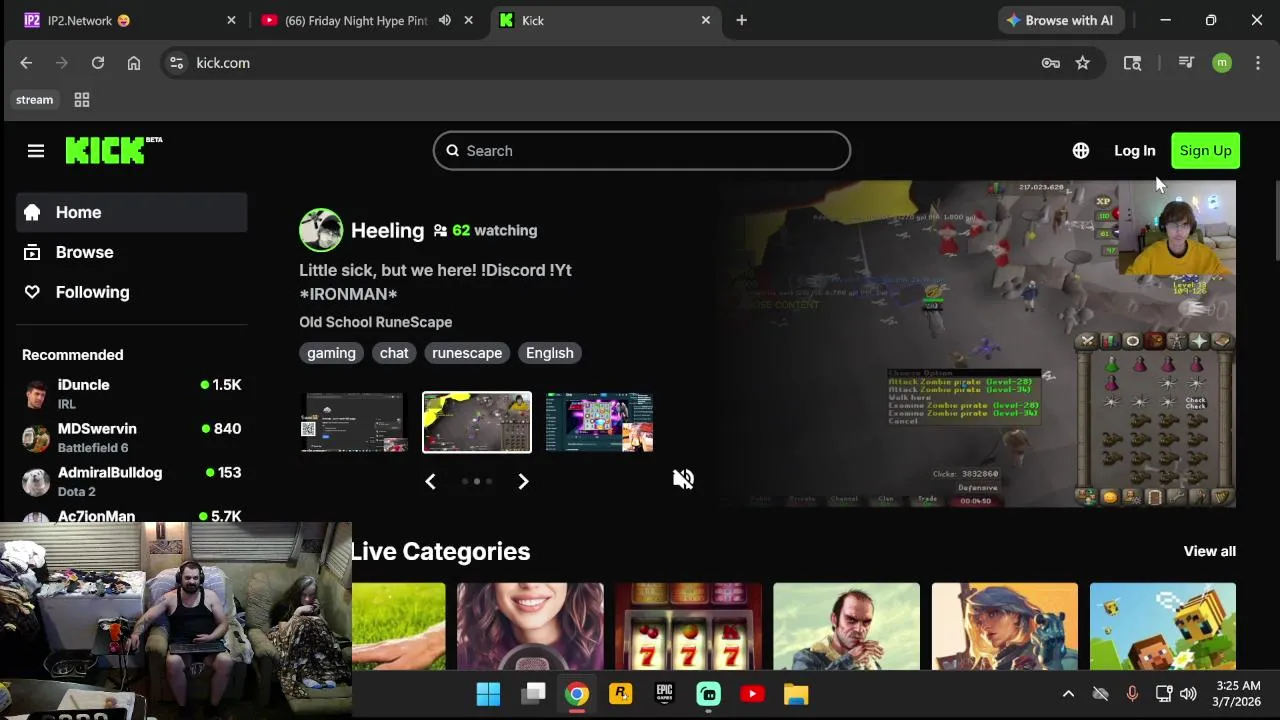Click the English tag
Viewport: 1280px width, 720px height.
point(550,353)
